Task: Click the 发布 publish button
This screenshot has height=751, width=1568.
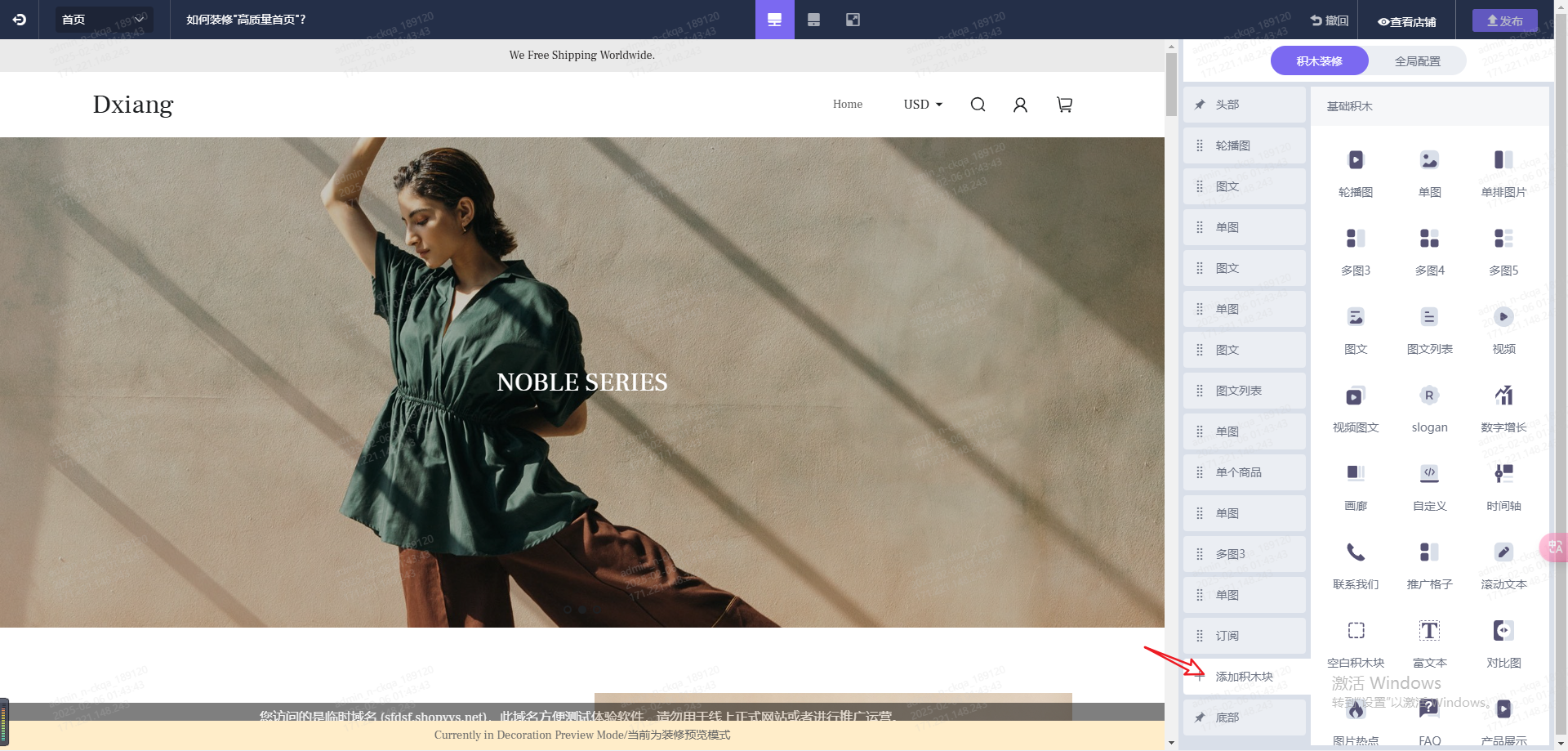Action: click(1505, 20)
